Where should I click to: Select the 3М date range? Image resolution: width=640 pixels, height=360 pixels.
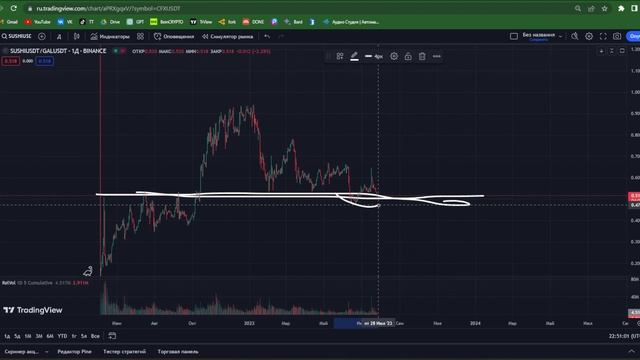tap(39, 336)
